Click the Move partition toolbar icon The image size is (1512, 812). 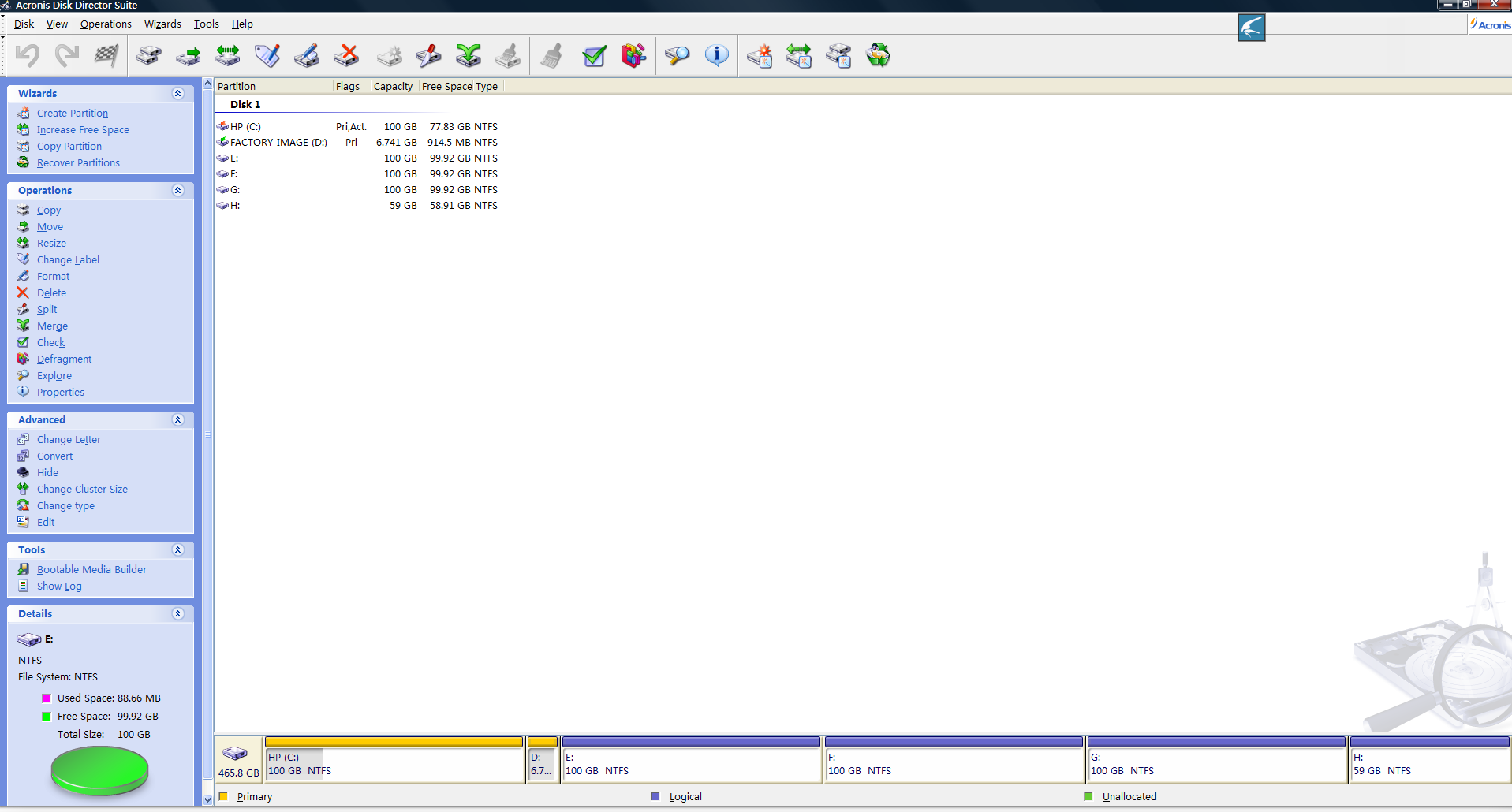(189, 55)
